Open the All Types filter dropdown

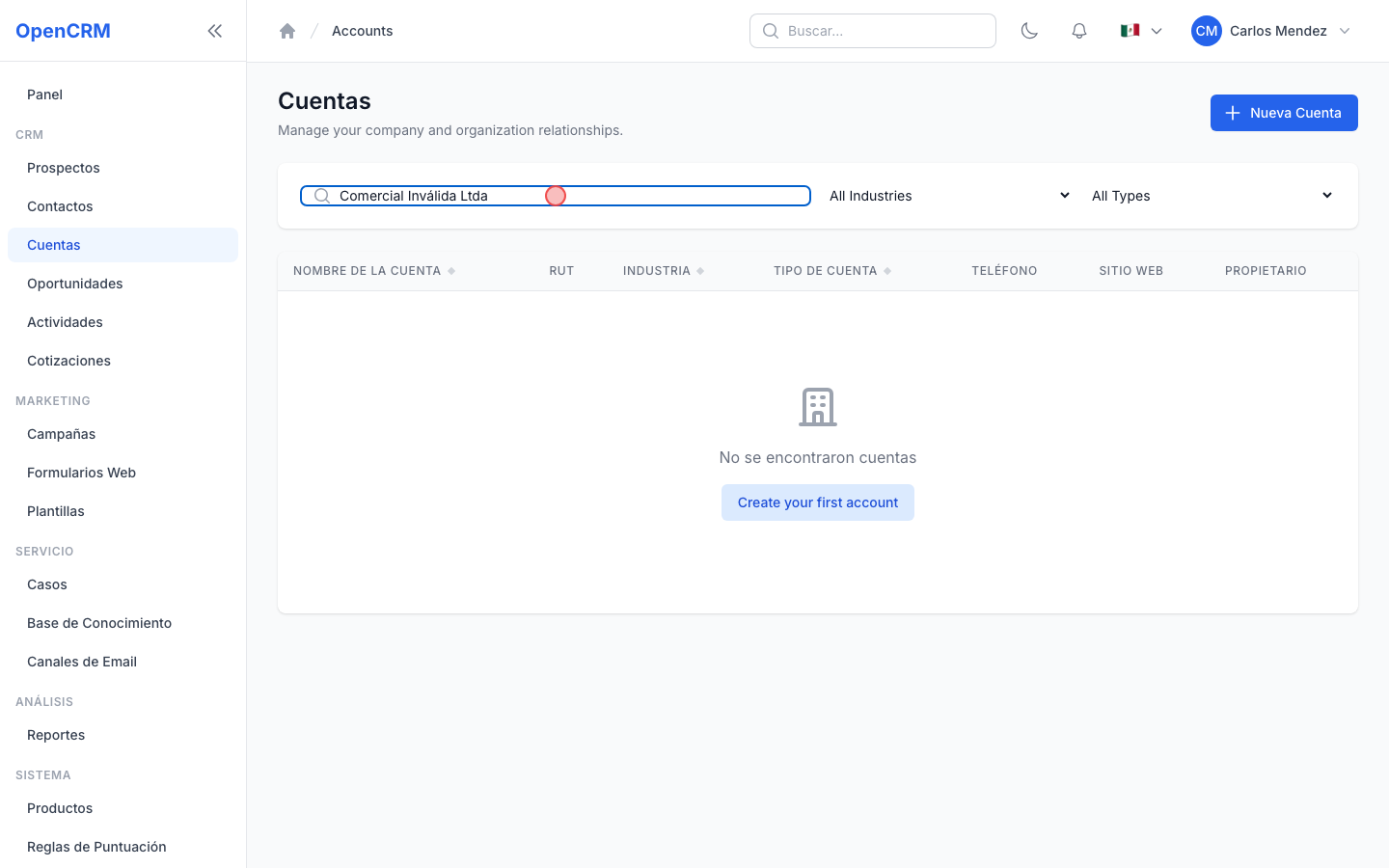coord(1212,196)
